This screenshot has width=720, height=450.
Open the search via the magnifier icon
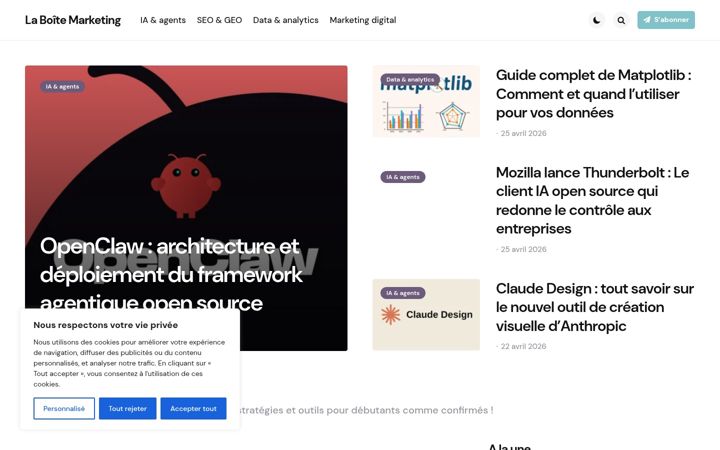(x=621, y=20)
